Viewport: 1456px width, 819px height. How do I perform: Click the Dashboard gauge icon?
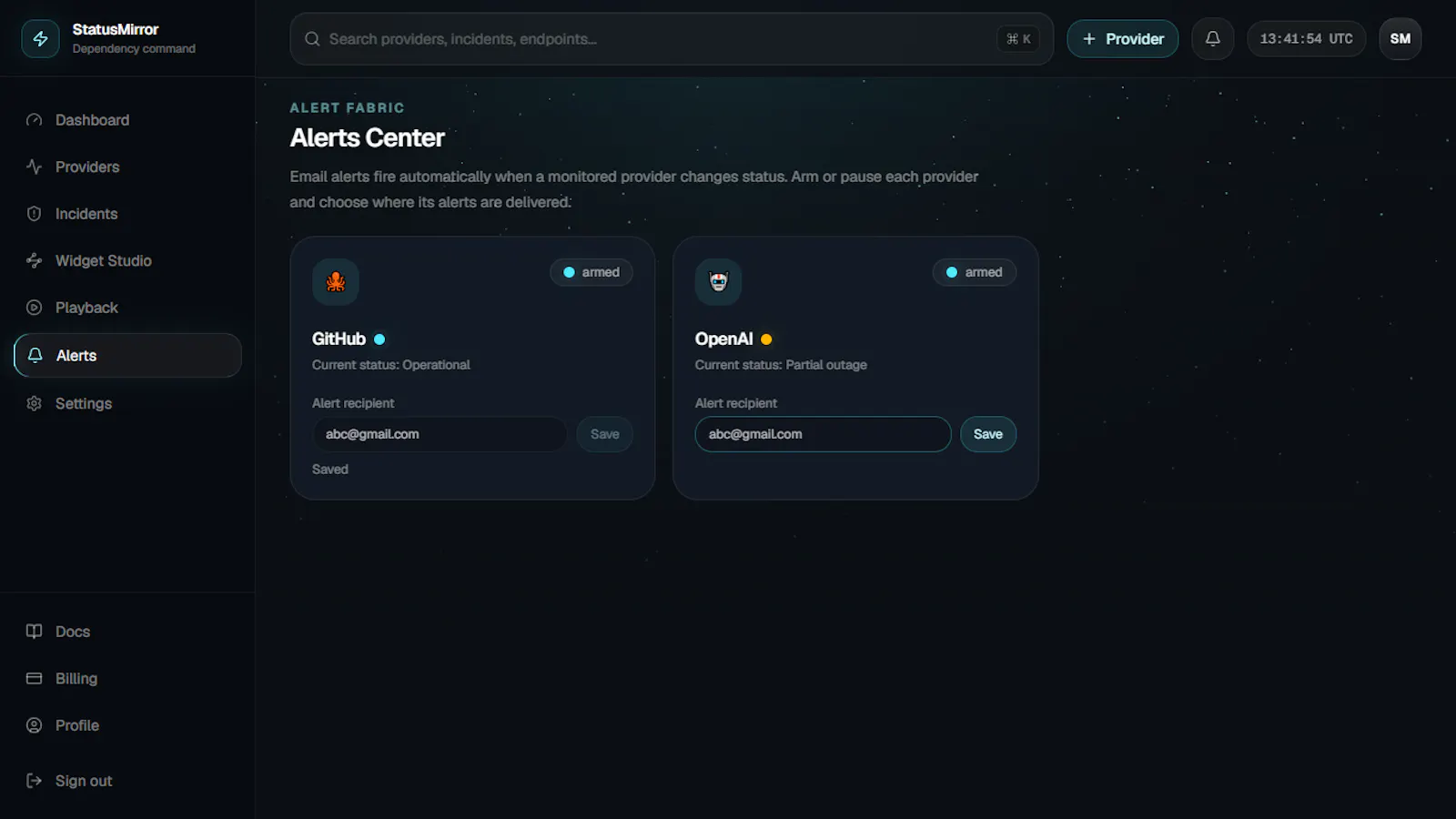35,120
